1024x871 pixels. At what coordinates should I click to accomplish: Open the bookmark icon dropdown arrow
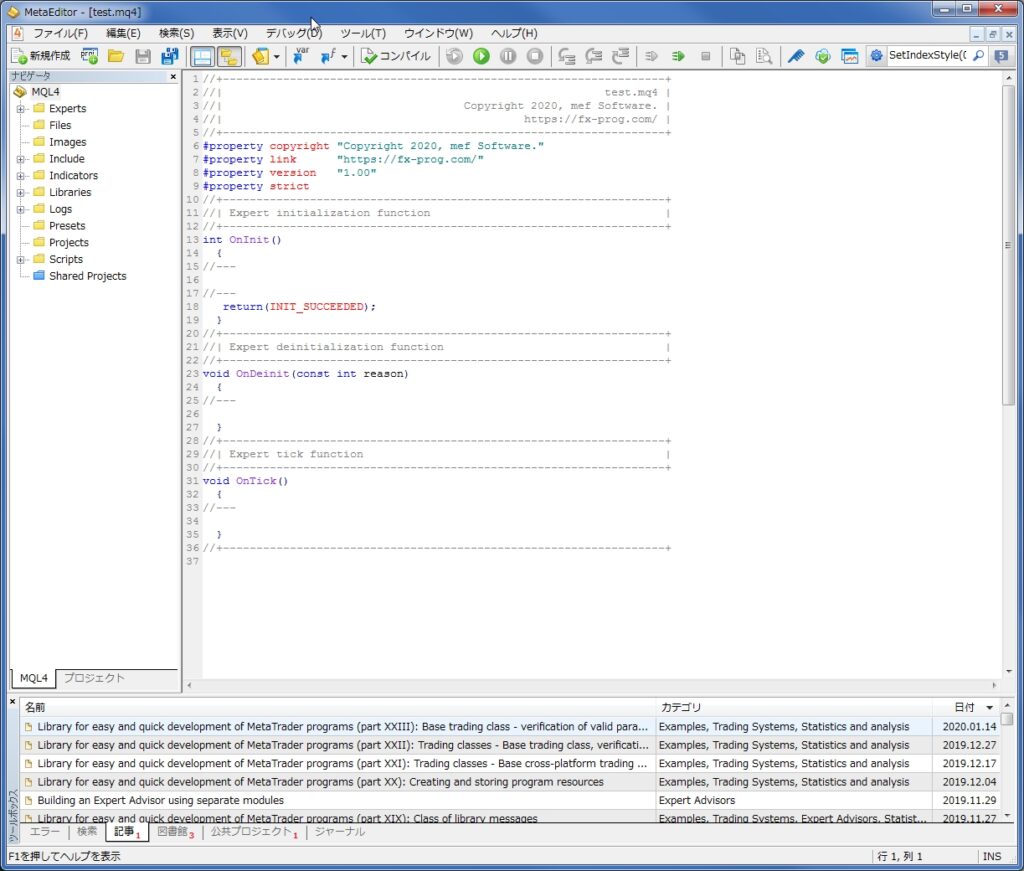[x=277, y=57]
